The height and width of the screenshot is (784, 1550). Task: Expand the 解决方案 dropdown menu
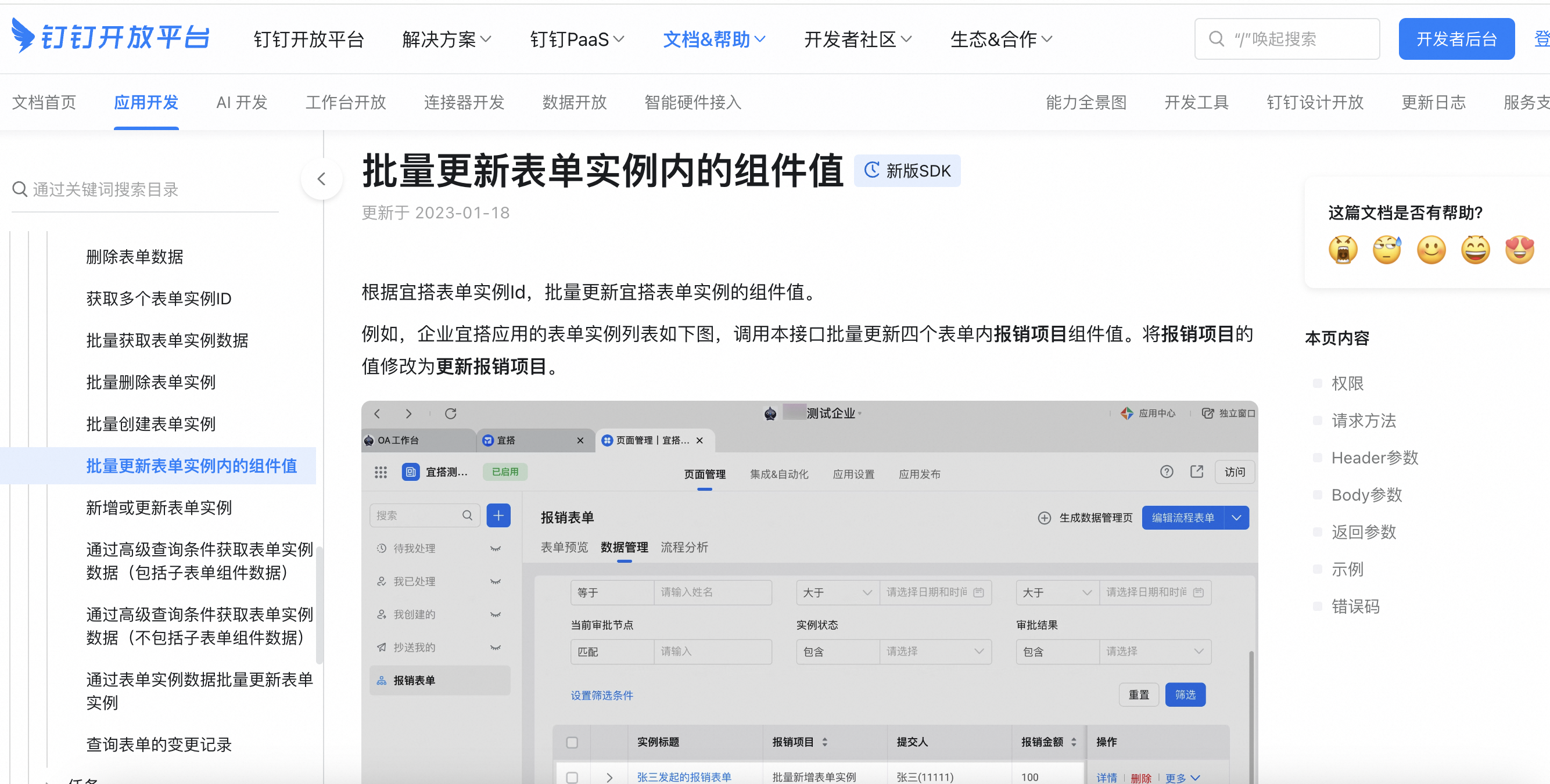pos(446,39)
